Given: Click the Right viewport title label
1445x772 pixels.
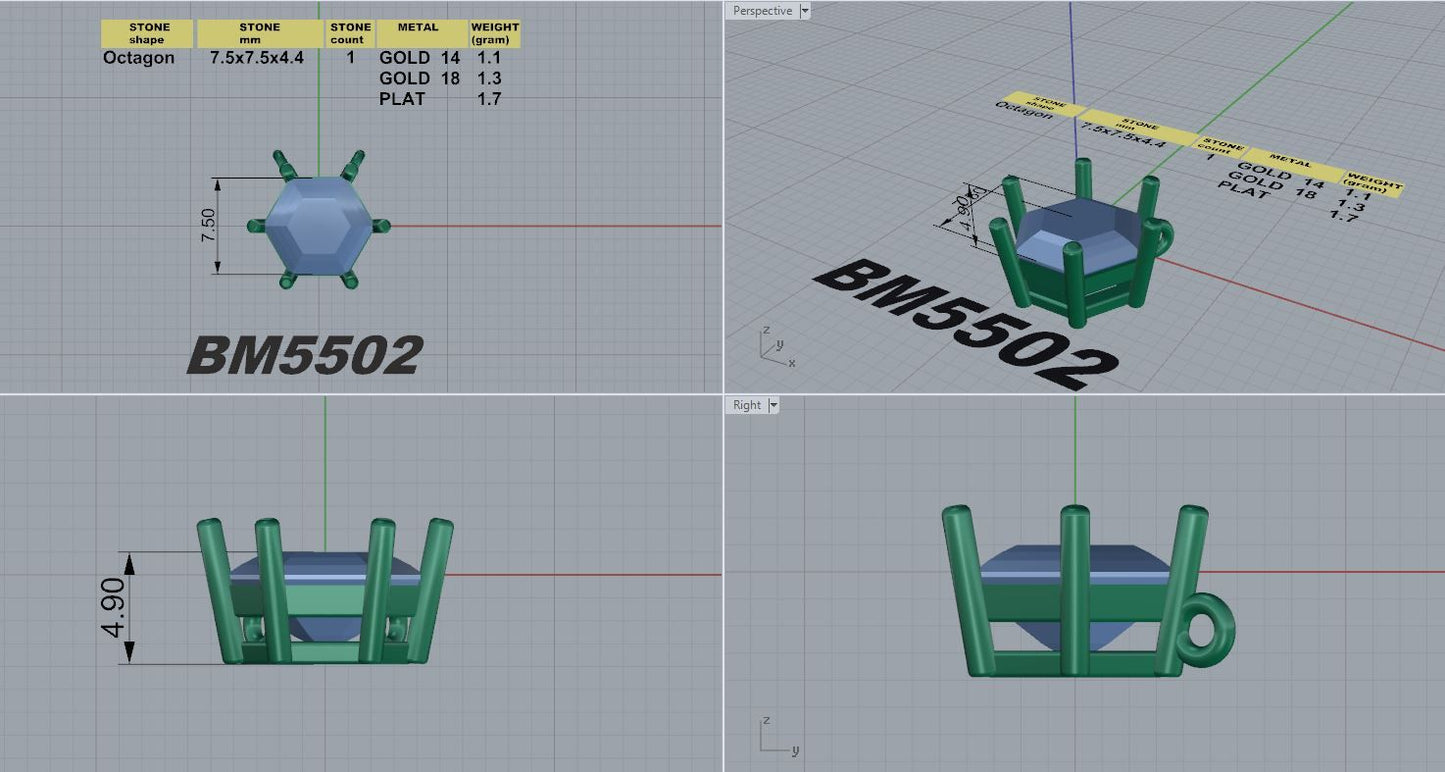Looking at the screenshot, I should [747, 405].
